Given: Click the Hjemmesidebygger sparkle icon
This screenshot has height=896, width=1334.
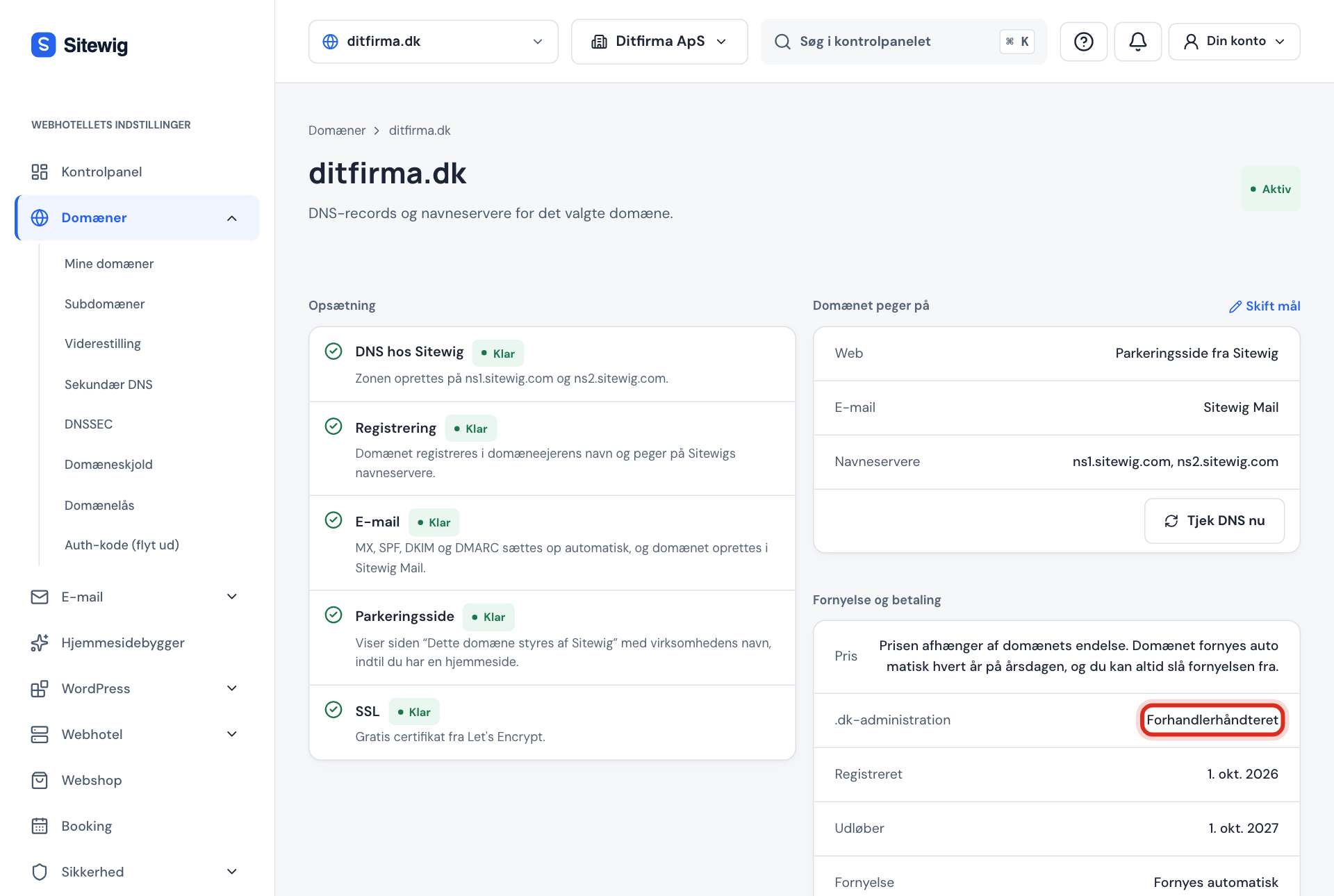Looking at the screenshot, I should (x=40, y=642).
